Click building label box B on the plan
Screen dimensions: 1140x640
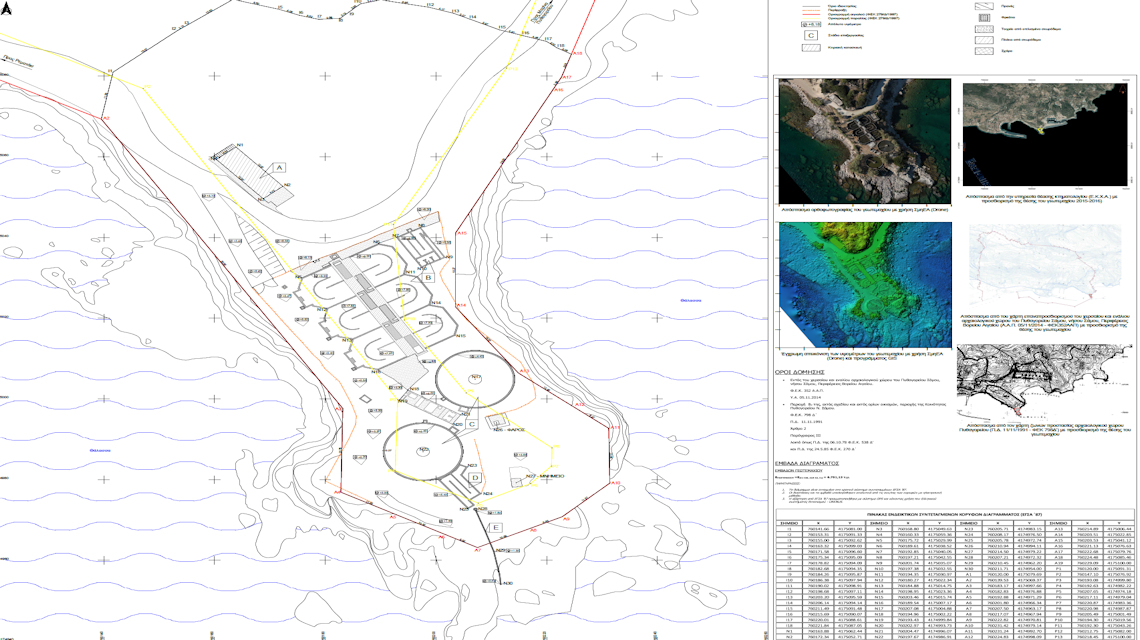tap(428, 278)
